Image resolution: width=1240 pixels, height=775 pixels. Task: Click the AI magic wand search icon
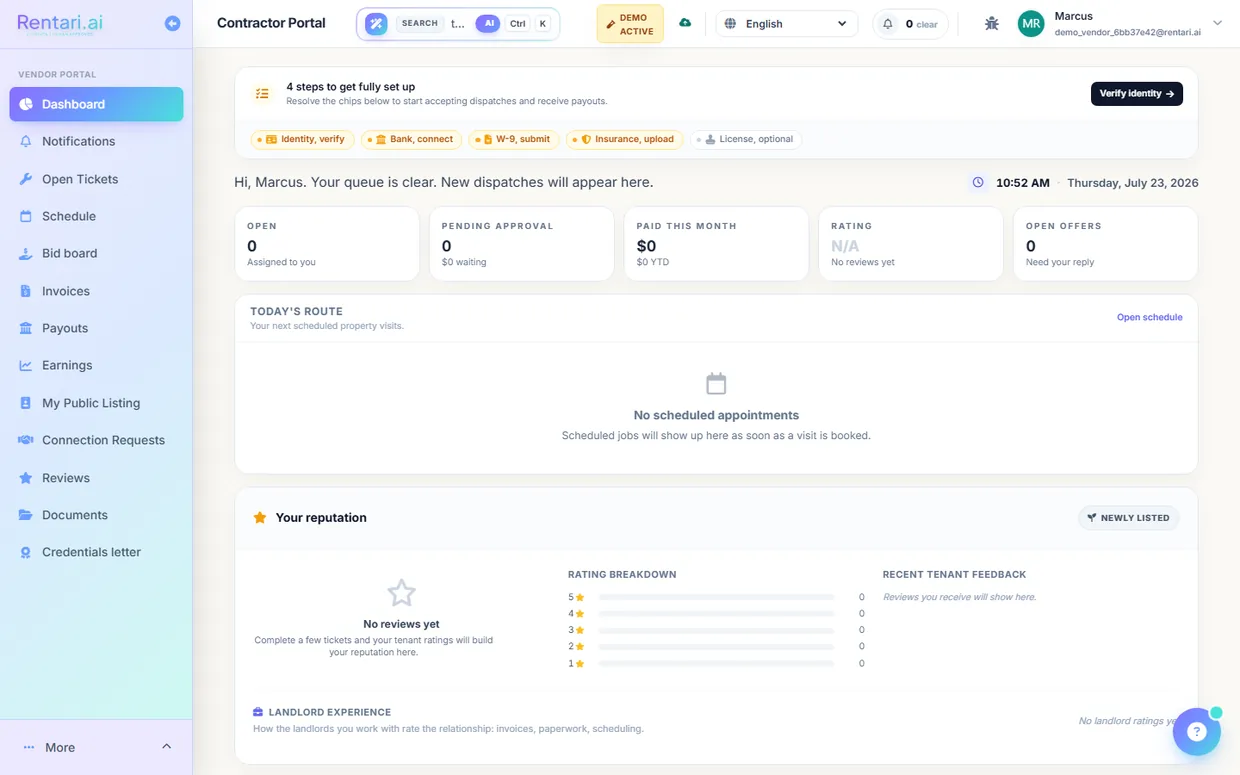pos(376,23)
